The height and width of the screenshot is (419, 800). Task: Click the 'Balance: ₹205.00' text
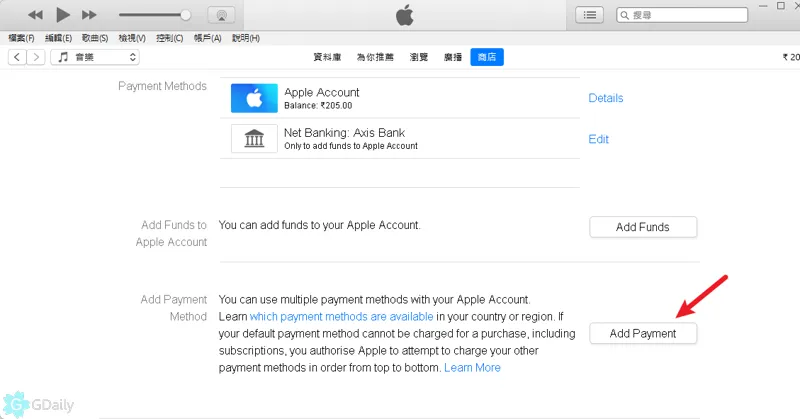point(318,106)
